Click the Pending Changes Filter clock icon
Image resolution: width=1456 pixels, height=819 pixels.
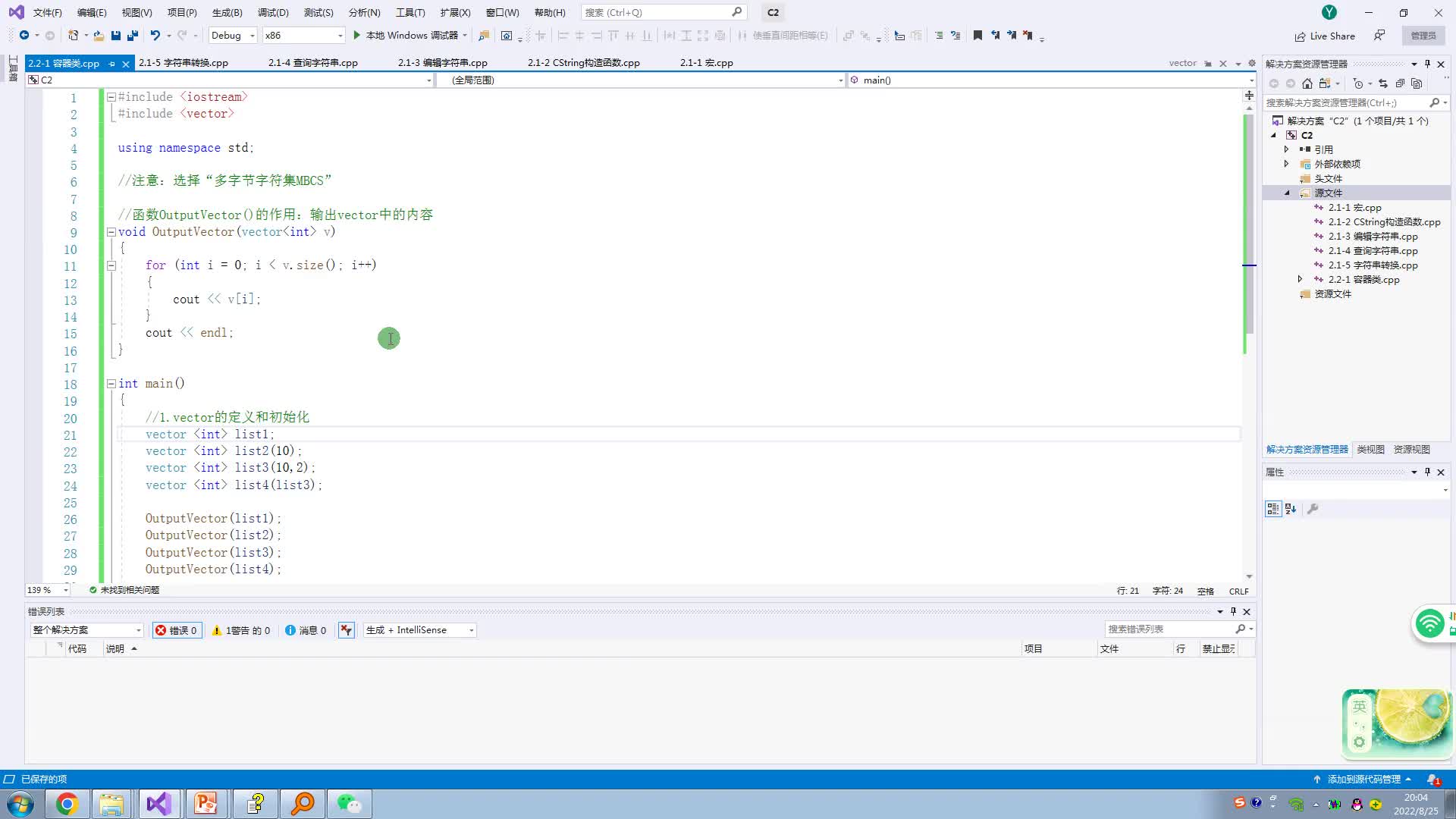1358,83
